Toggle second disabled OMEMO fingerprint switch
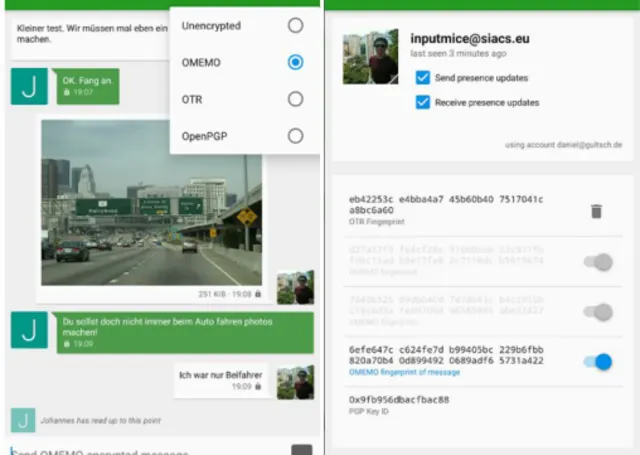This screenshot has height=455, width=640. point(598,312)
